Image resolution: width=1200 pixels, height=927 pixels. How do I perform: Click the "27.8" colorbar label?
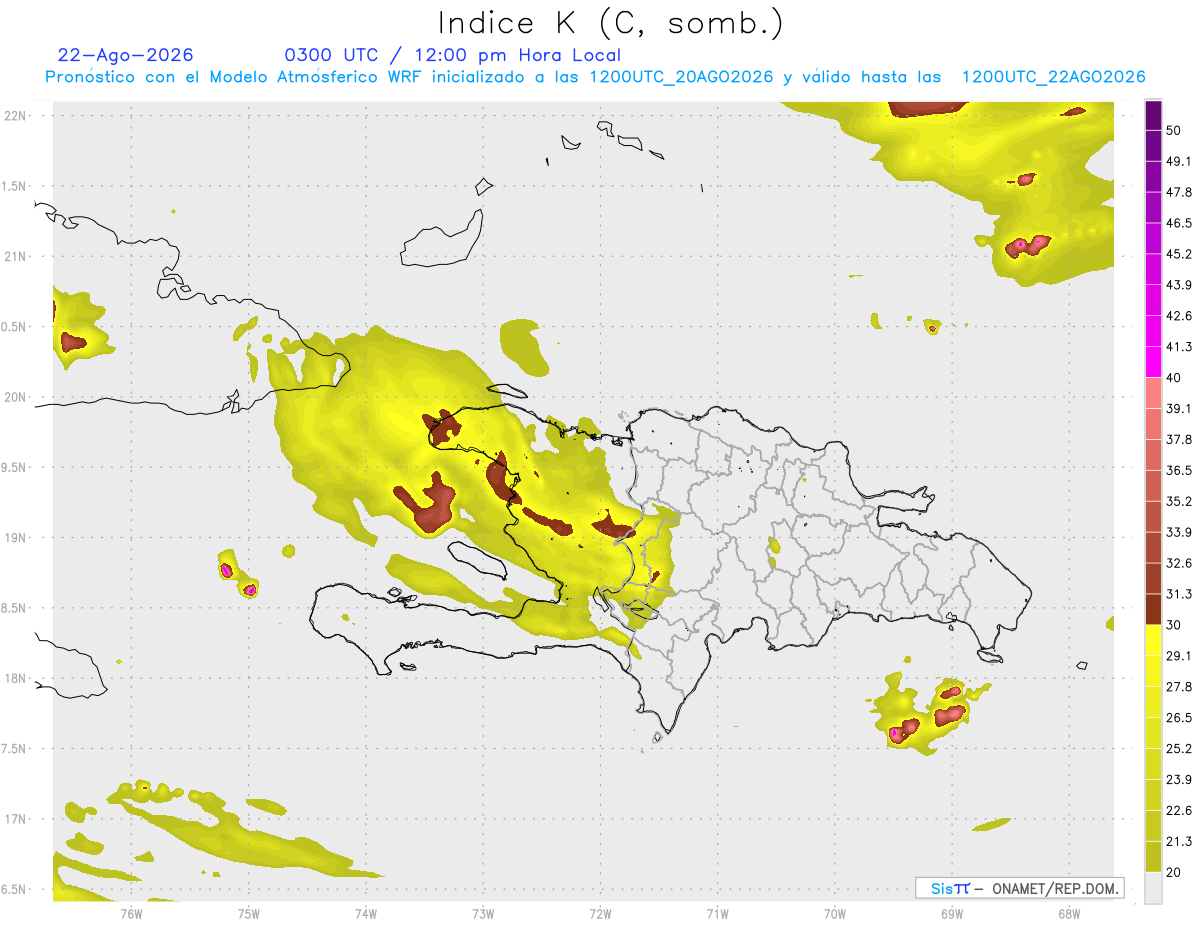point(1179,687)
